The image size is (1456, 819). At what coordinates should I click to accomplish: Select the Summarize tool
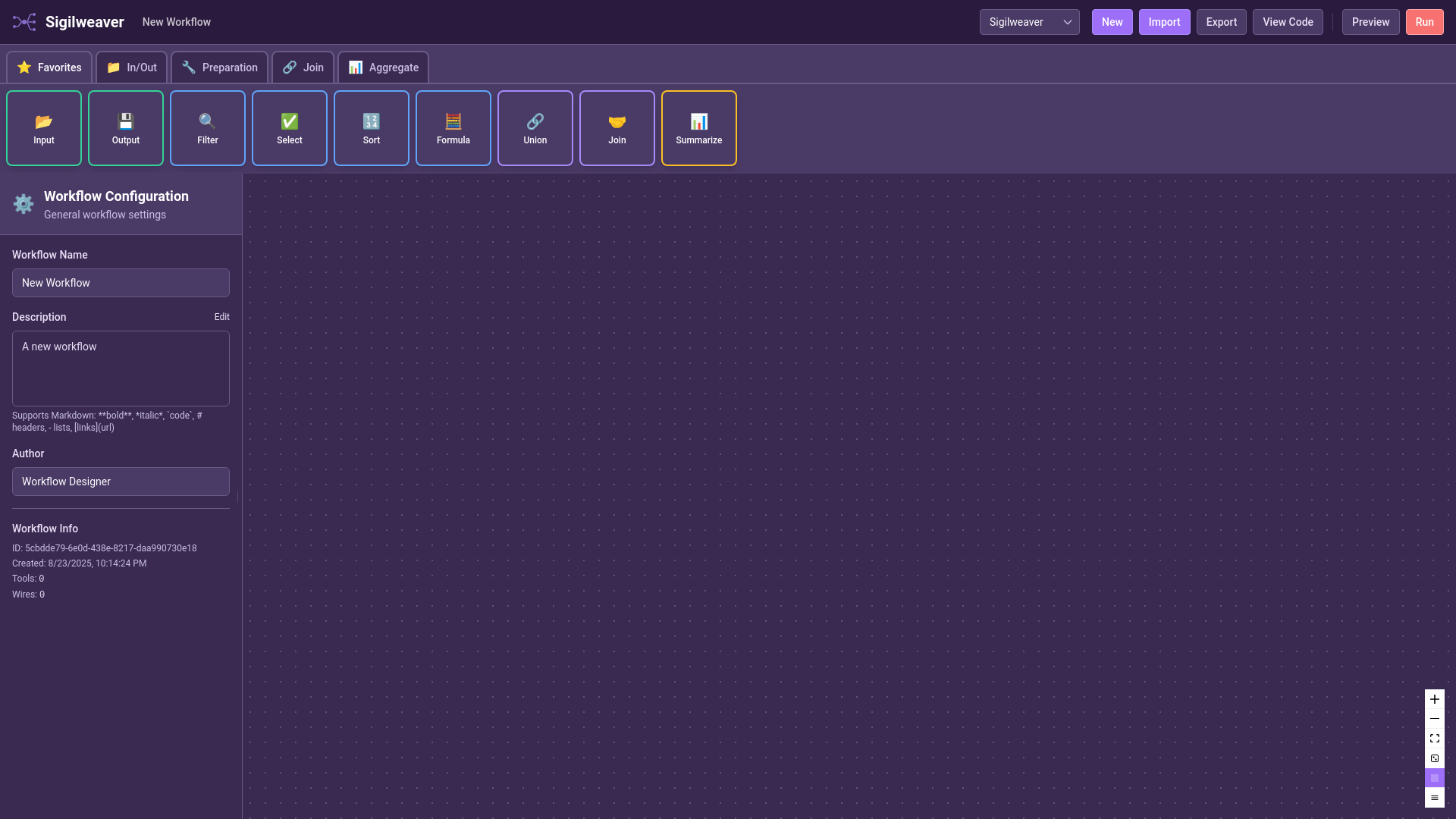click(699, 128)
